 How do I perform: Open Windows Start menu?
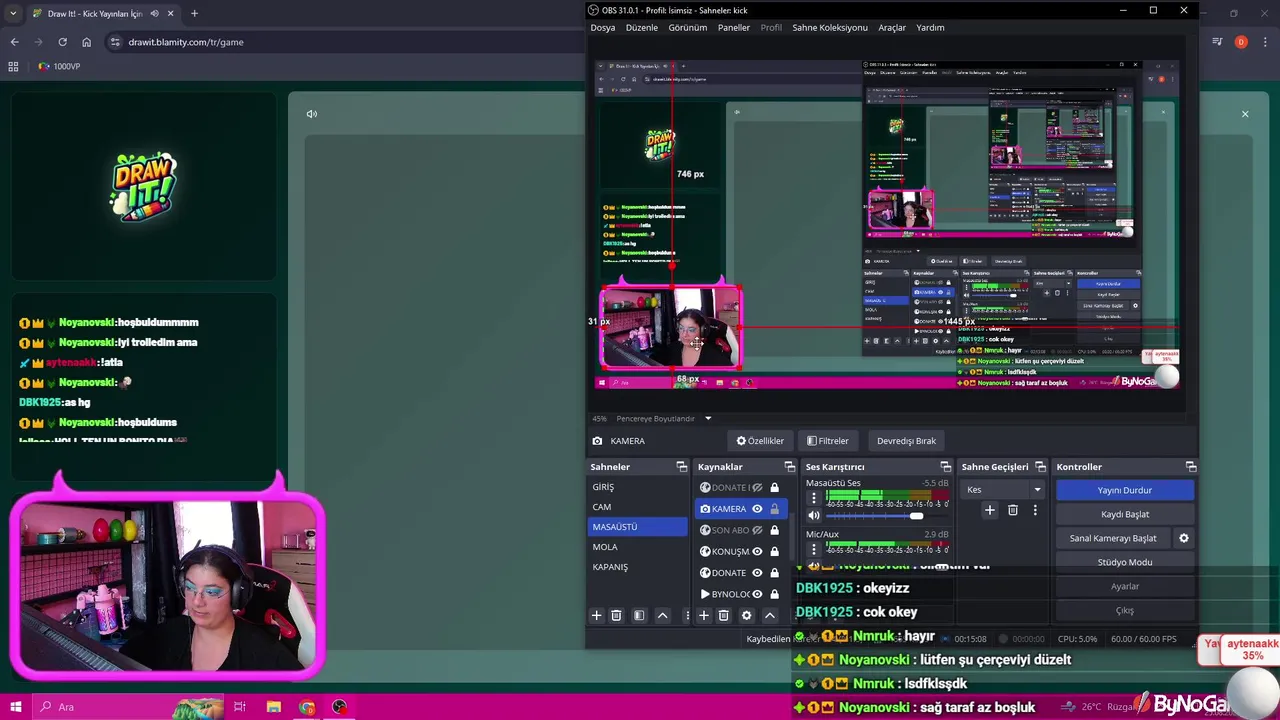tap(16, 707)
